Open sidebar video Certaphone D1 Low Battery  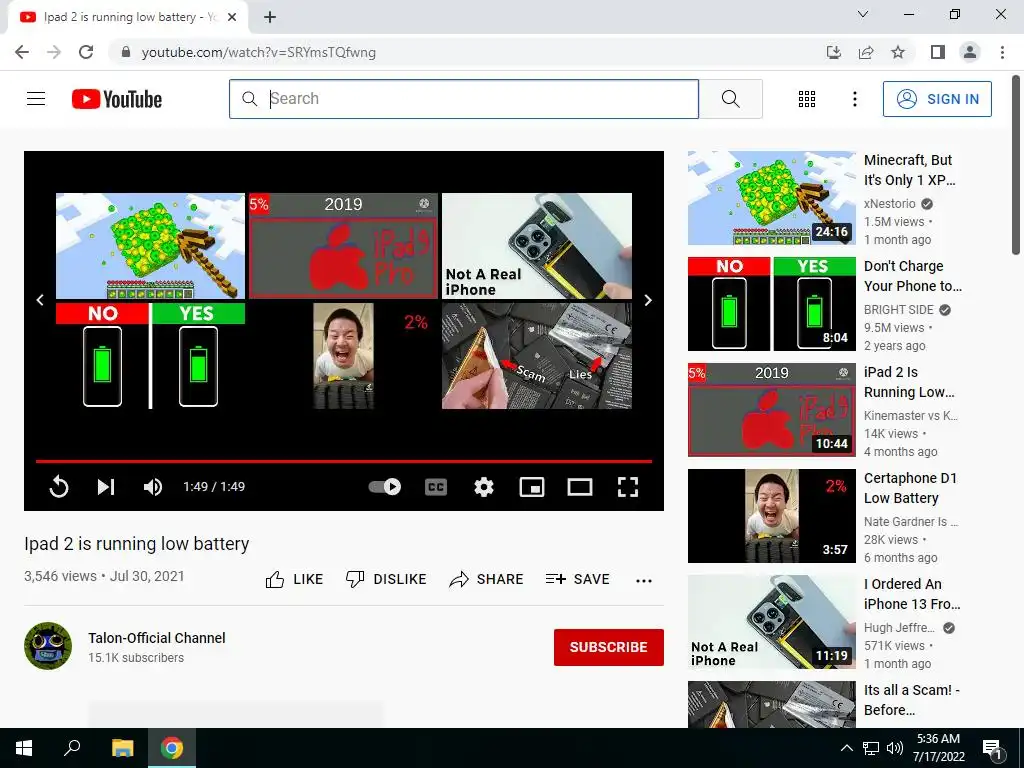910,488
